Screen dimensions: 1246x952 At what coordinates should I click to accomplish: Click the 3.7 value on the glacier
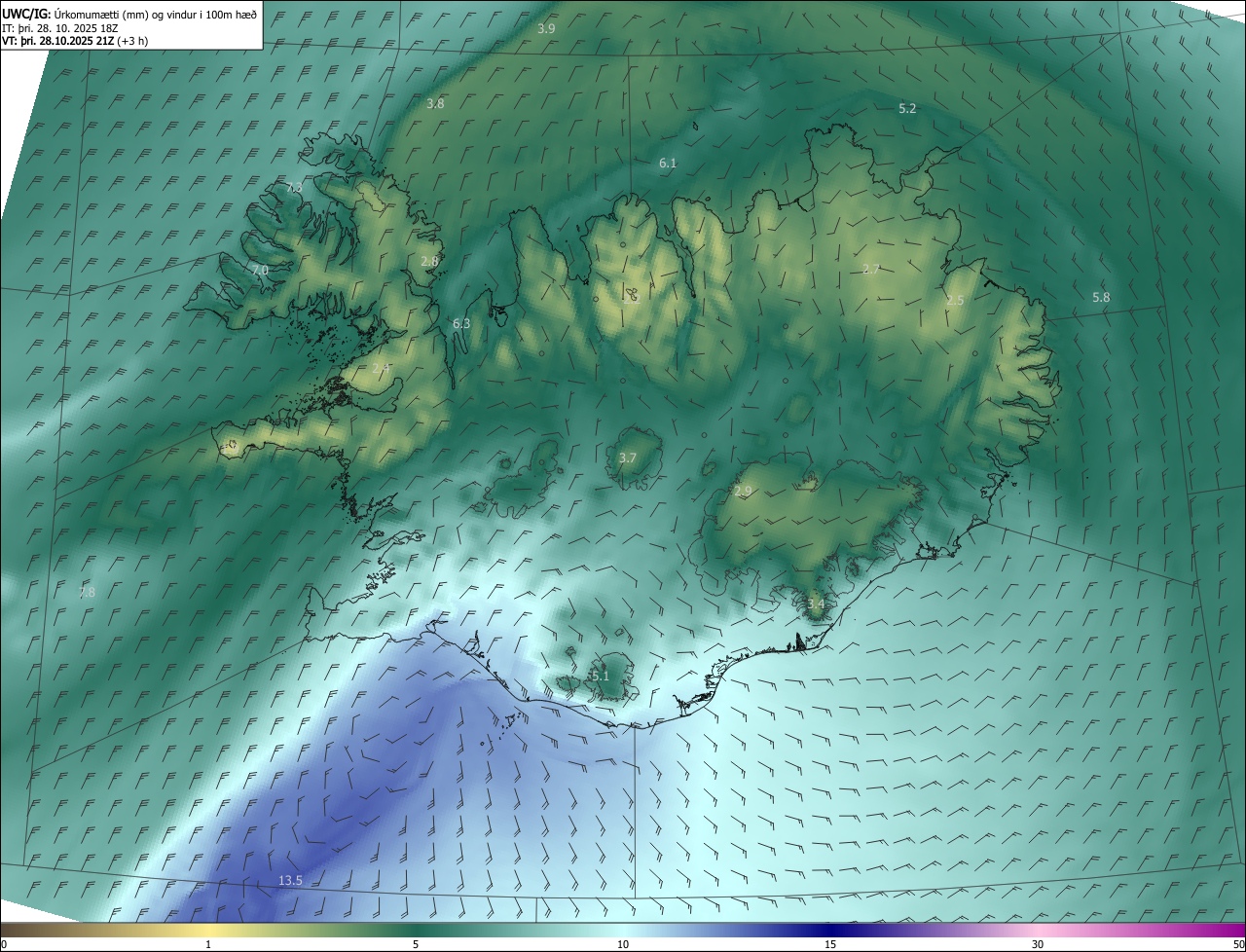[628, 458]
